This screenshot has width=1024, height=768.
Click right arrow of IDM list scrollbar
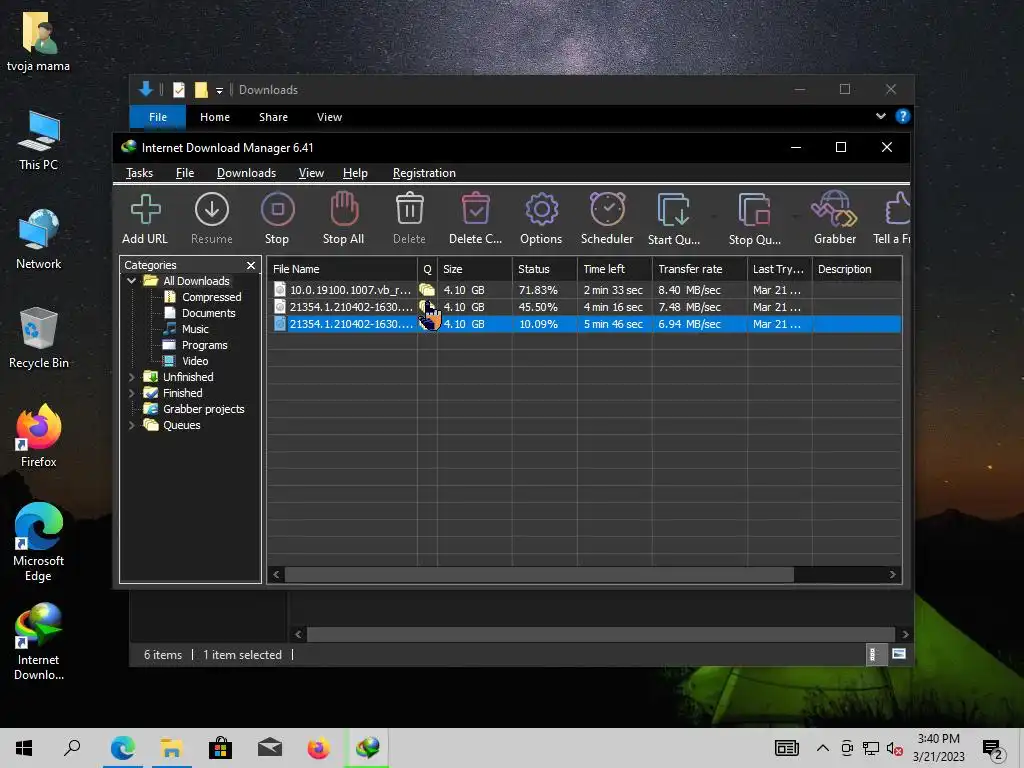(x=892, y=575)
